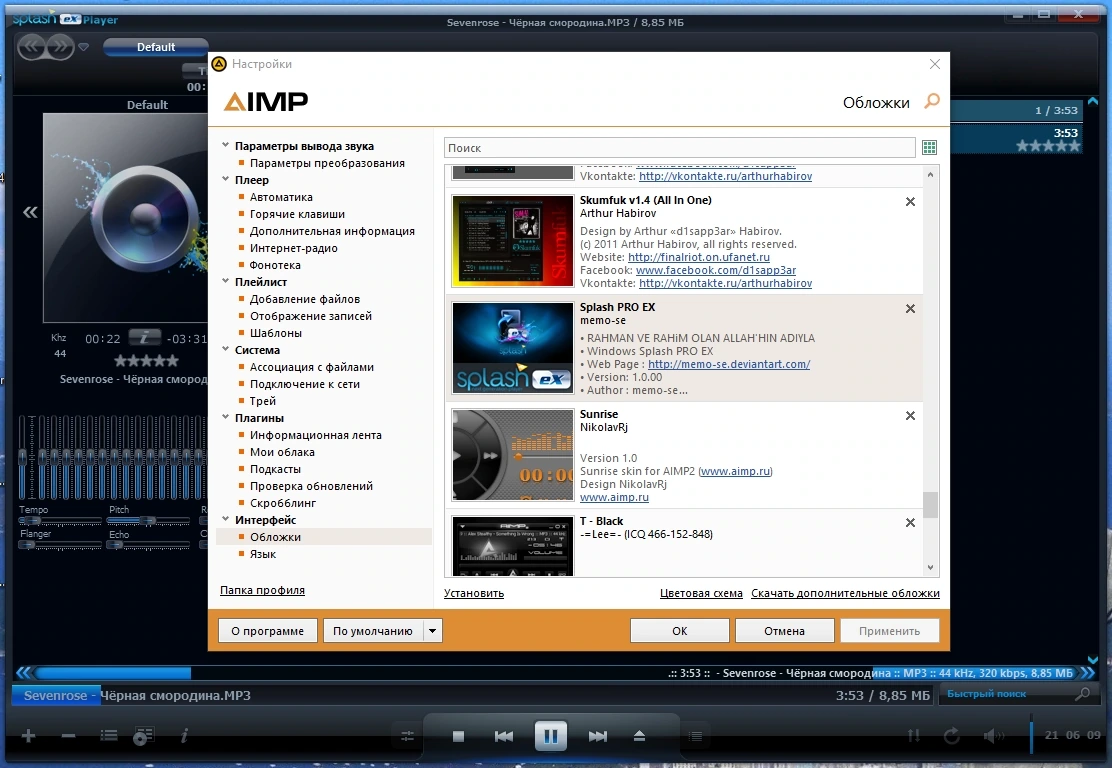Click the player's forward round button at top left

(x=60, y=48)
